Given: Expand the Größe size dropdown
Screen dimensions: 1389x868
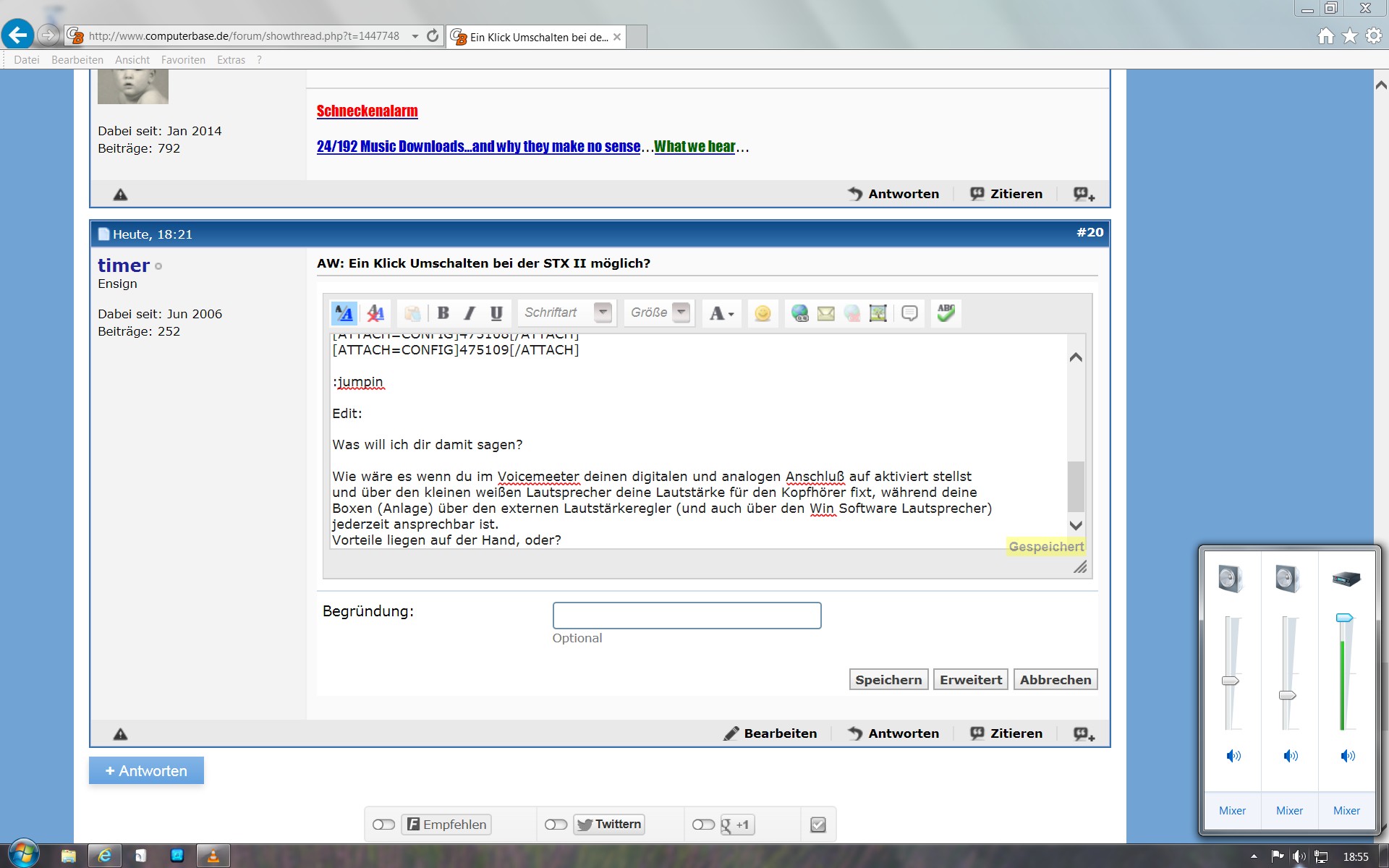Looking at the screenshot, I should pos(681,312).
